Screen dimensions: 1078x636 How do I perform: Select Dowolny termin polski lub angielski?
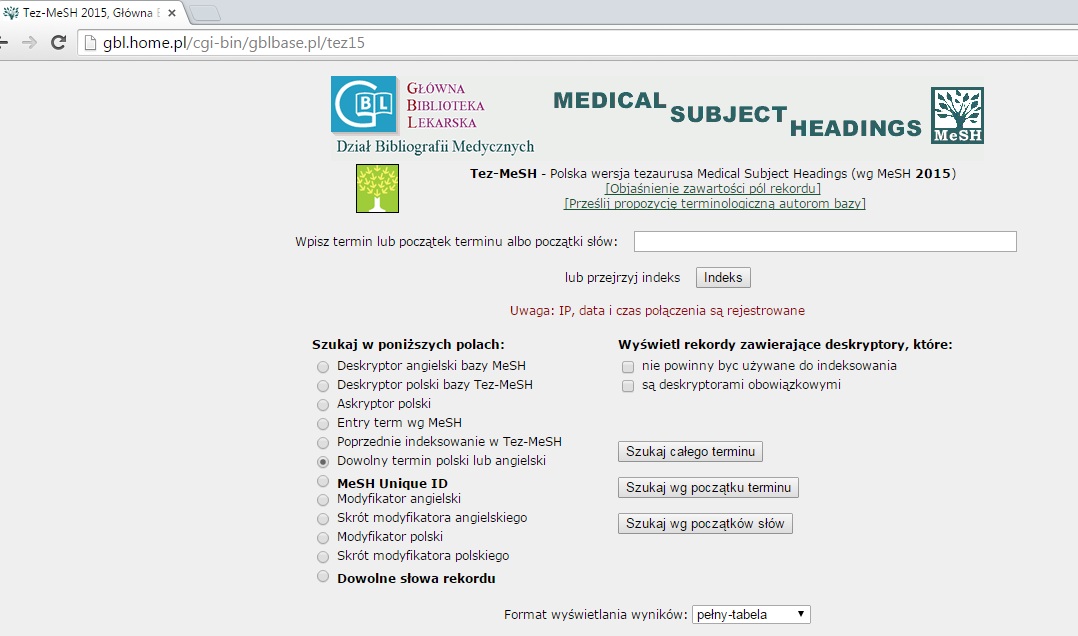pyautogui.click(x=323, y=462)
